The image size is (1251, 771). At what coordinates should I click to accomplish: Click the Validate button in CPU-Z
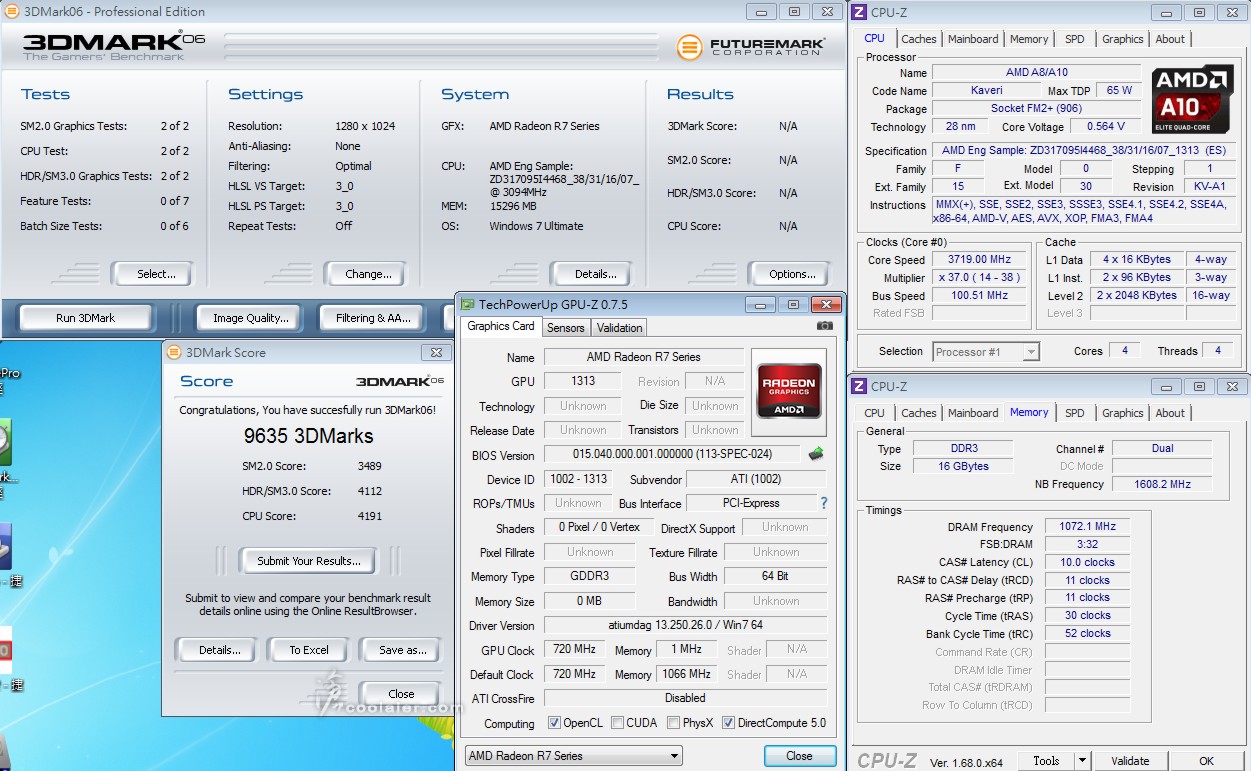click(1130, 761)
